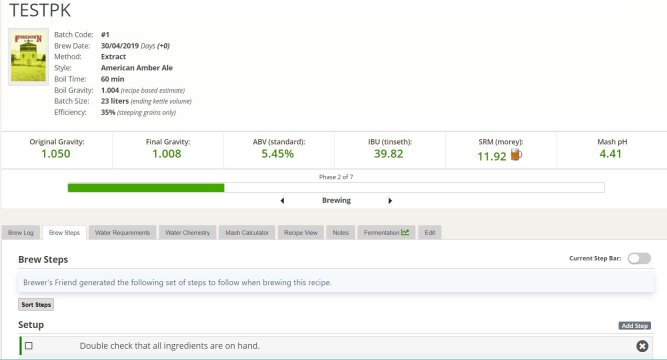The height and width of the screenshot is (360, 667).
Task: Click the Efficiency value 35%
Action: (108, 112)
